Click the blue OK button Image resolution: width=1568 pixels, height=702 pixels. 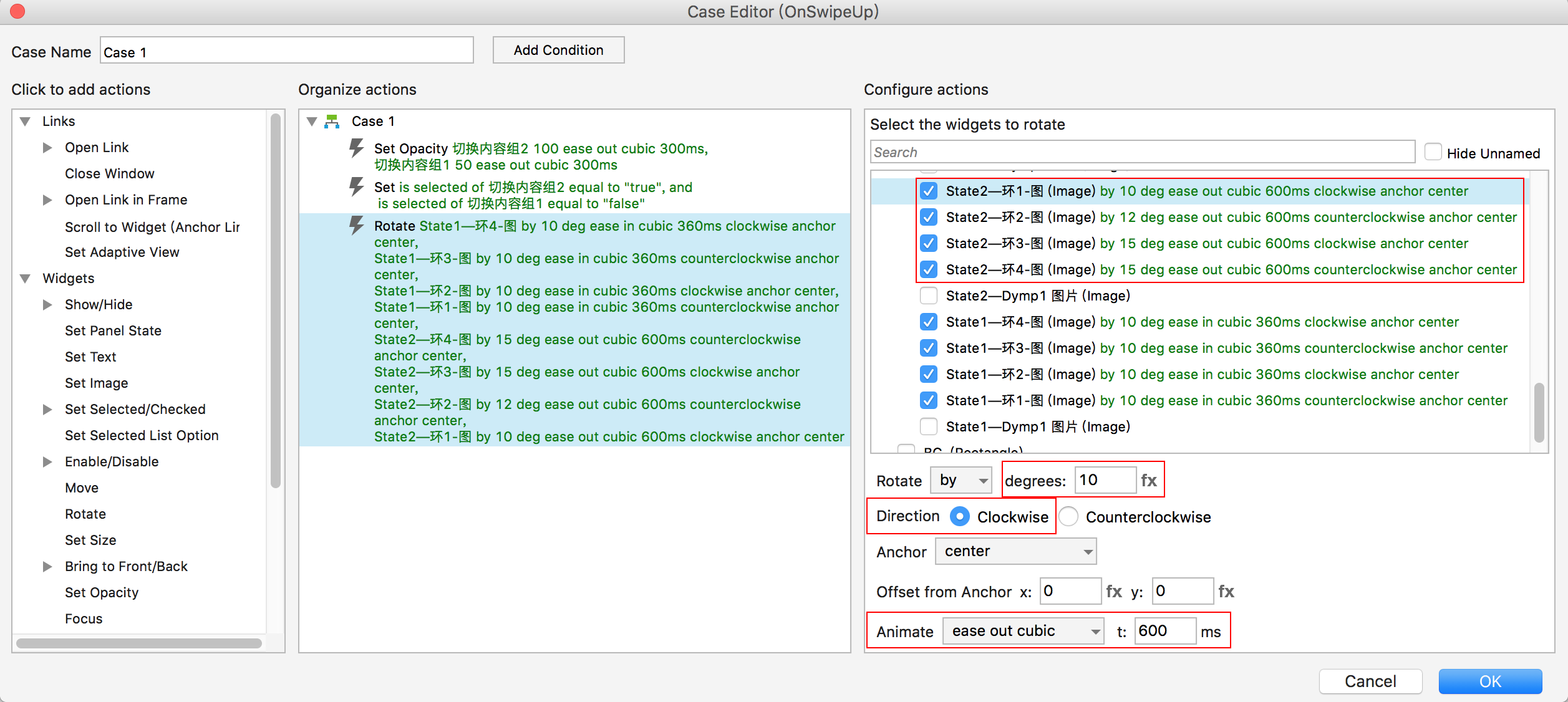(x=1490, y=681)
